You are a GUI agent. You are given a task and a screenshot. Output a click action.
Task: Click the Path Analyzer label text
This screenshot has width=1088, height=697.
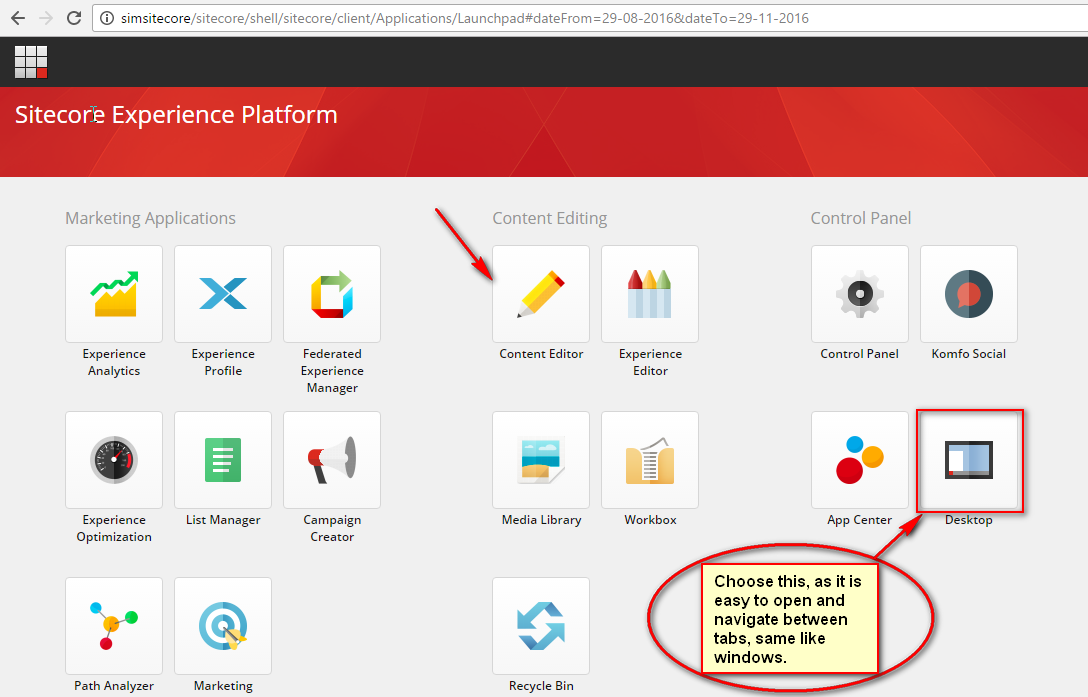point(114,685)
